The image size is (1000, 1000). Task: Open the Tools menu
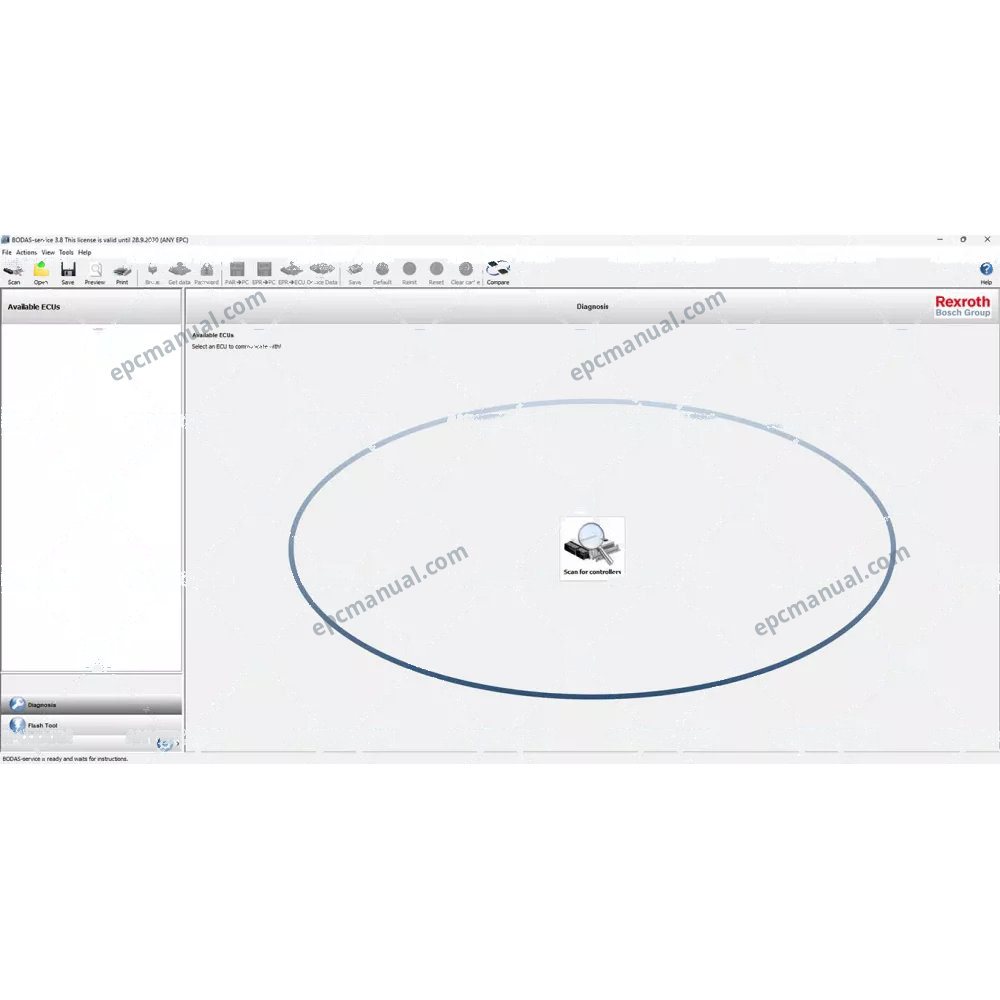point(66,253)
